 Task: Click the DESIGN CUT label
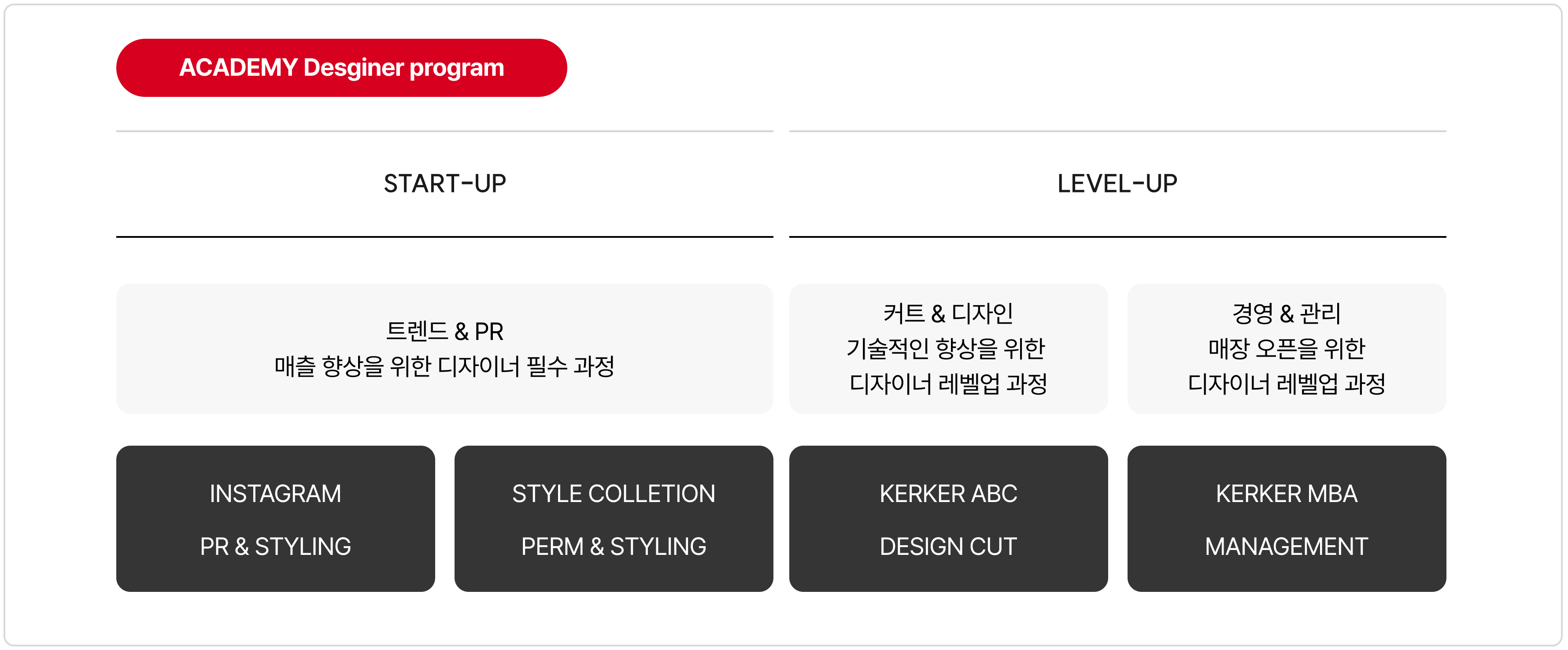(948, 547)
